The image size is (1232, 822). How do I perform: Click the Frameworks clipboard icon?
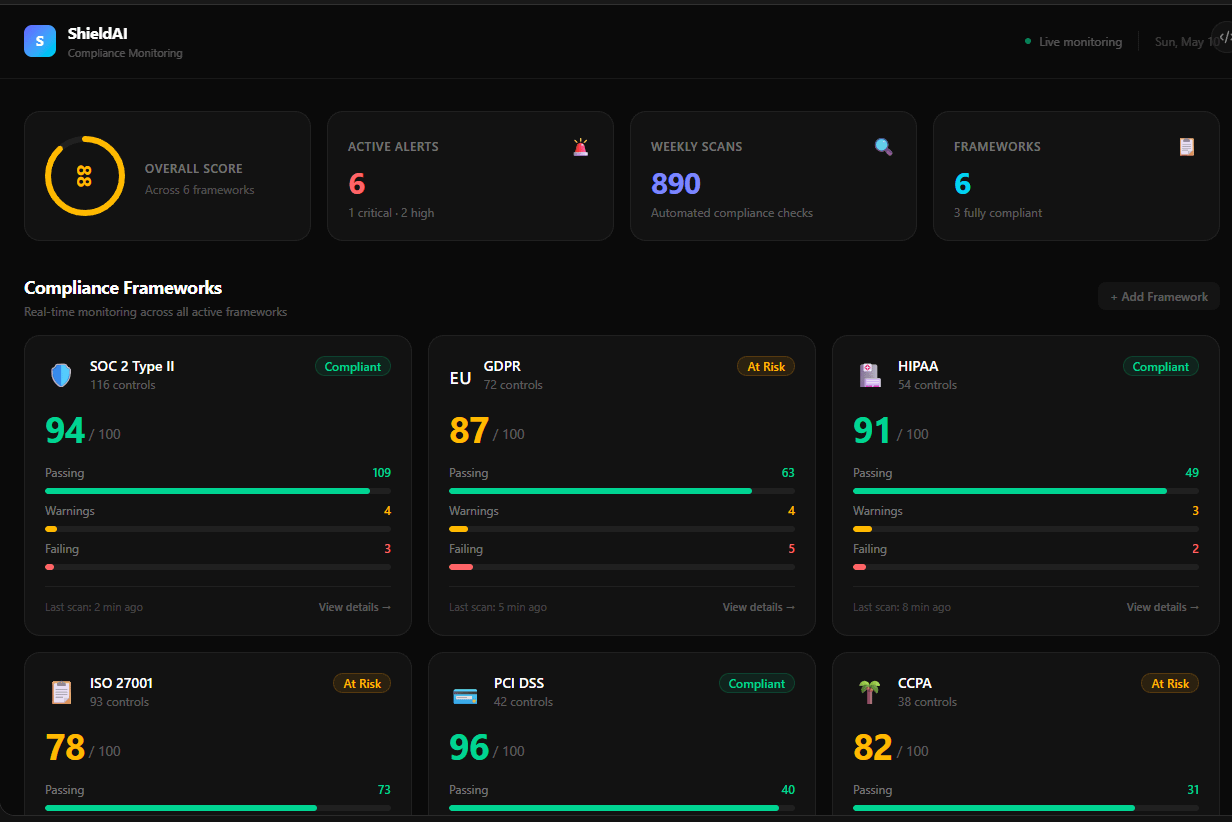click(x=1187, y=147)
